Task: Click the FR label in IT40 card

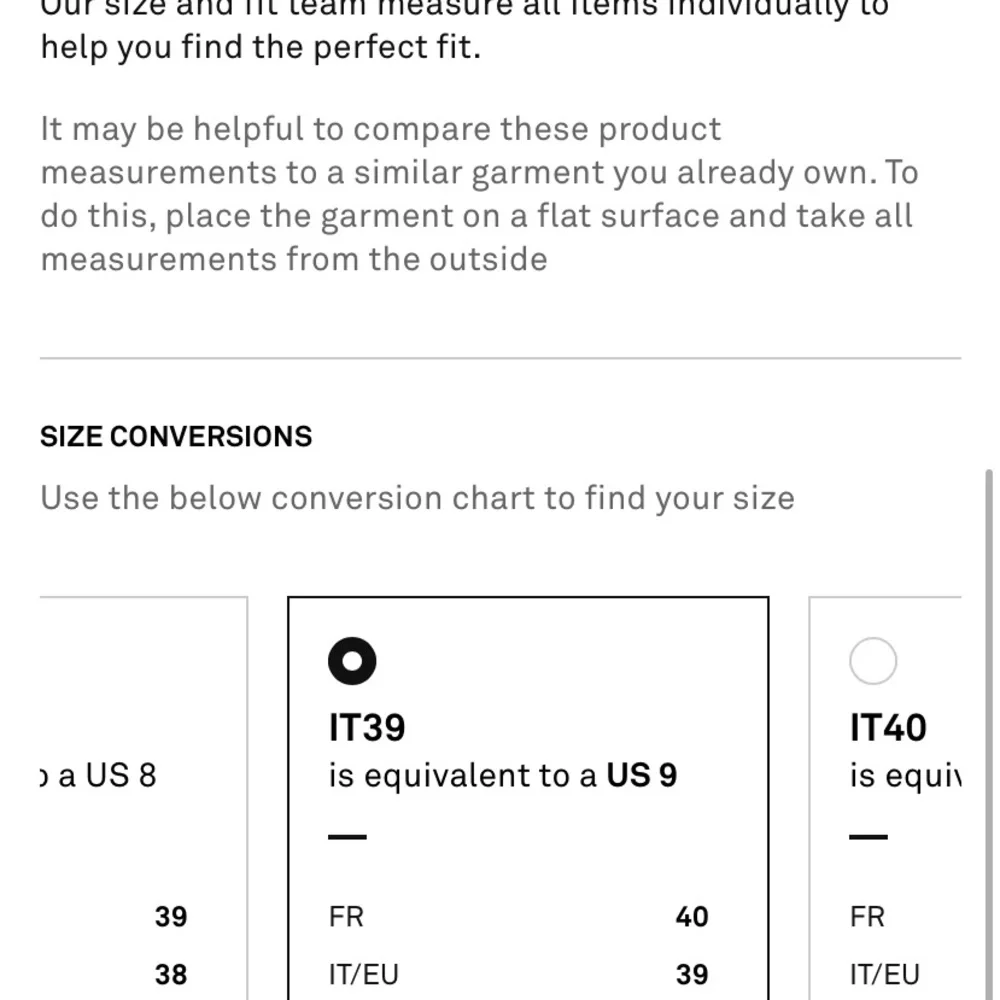Action: tap(867, 917)
